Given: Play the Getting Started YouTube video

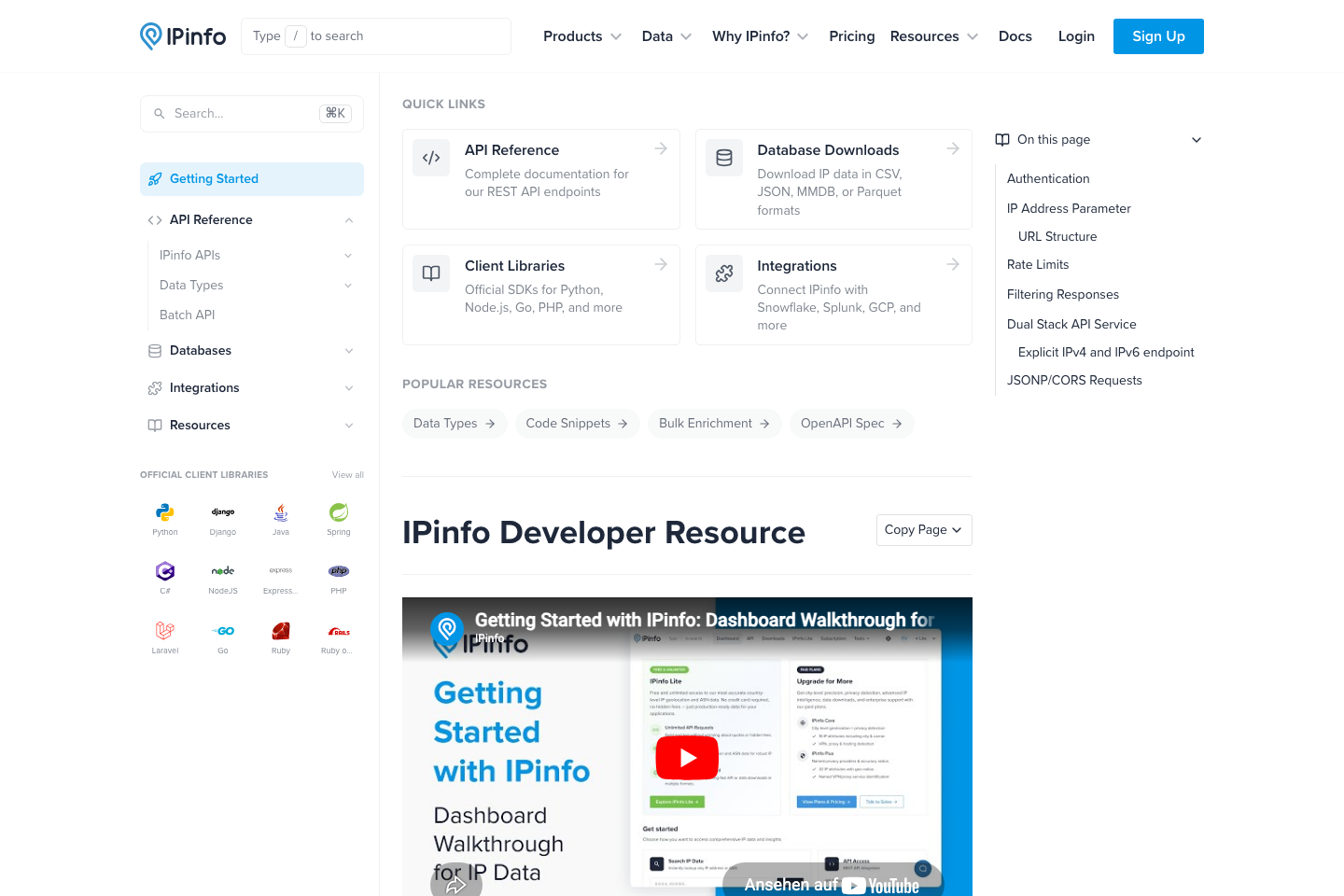Looking at the screenshot, I should click(x=687, y=757).
